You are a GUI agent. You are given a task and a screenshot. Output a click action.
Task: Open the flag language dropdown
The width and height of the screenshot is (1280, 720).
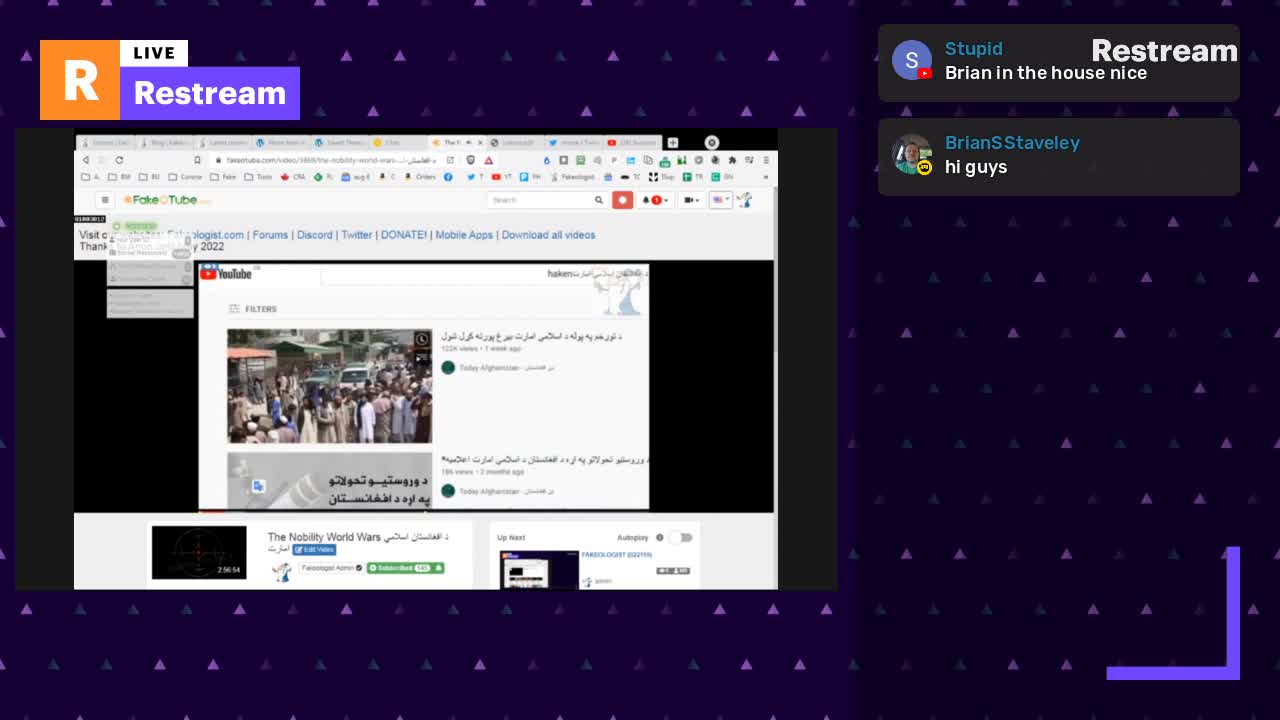[x=720, y=200]
